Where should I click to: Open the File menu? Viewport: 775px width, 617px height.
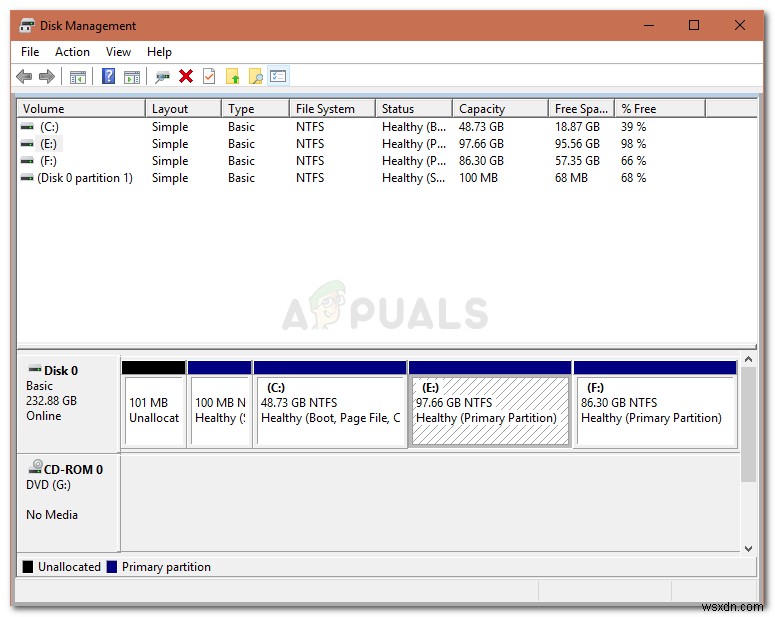30,52
